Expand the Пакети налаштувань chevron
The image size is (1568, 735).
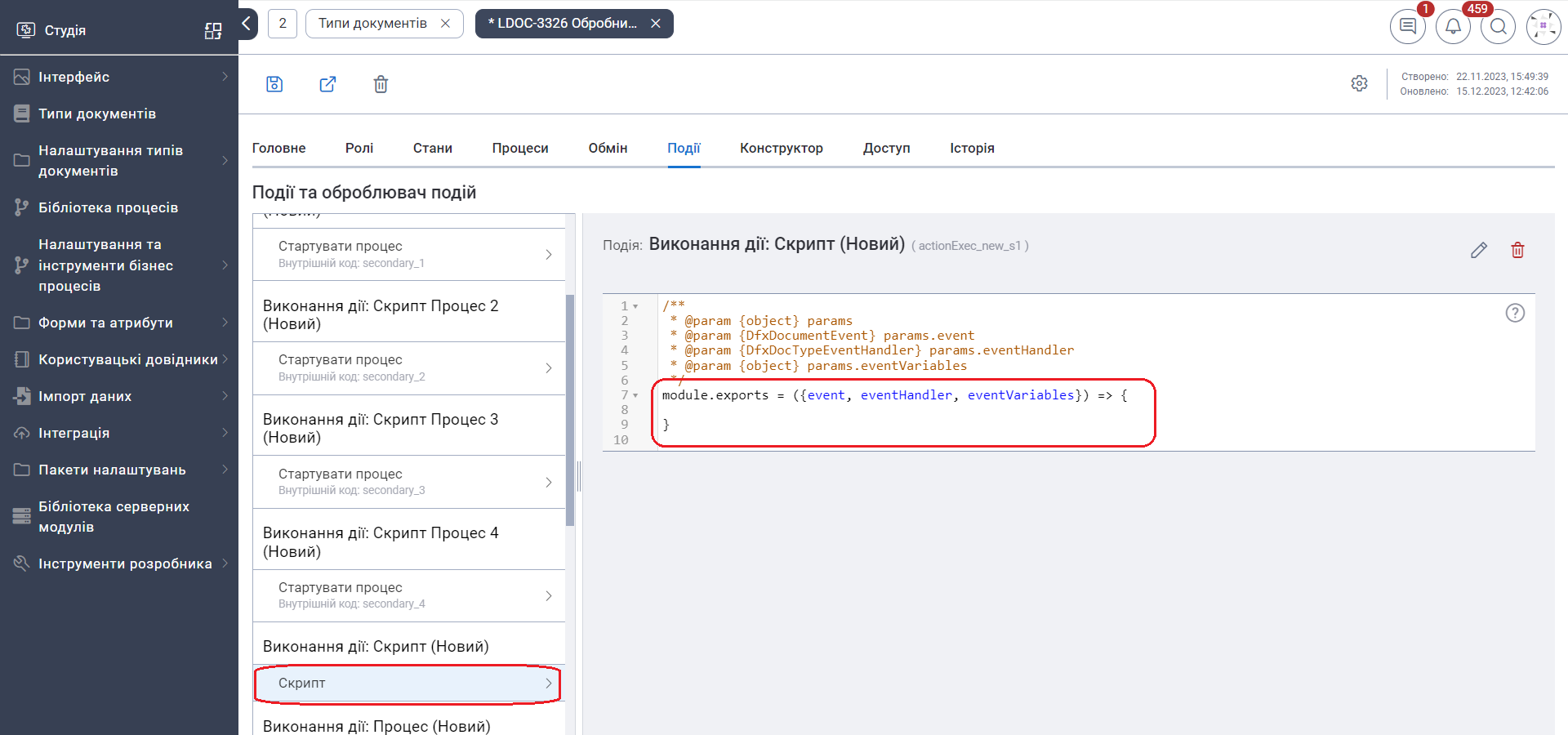pos(225,470)
